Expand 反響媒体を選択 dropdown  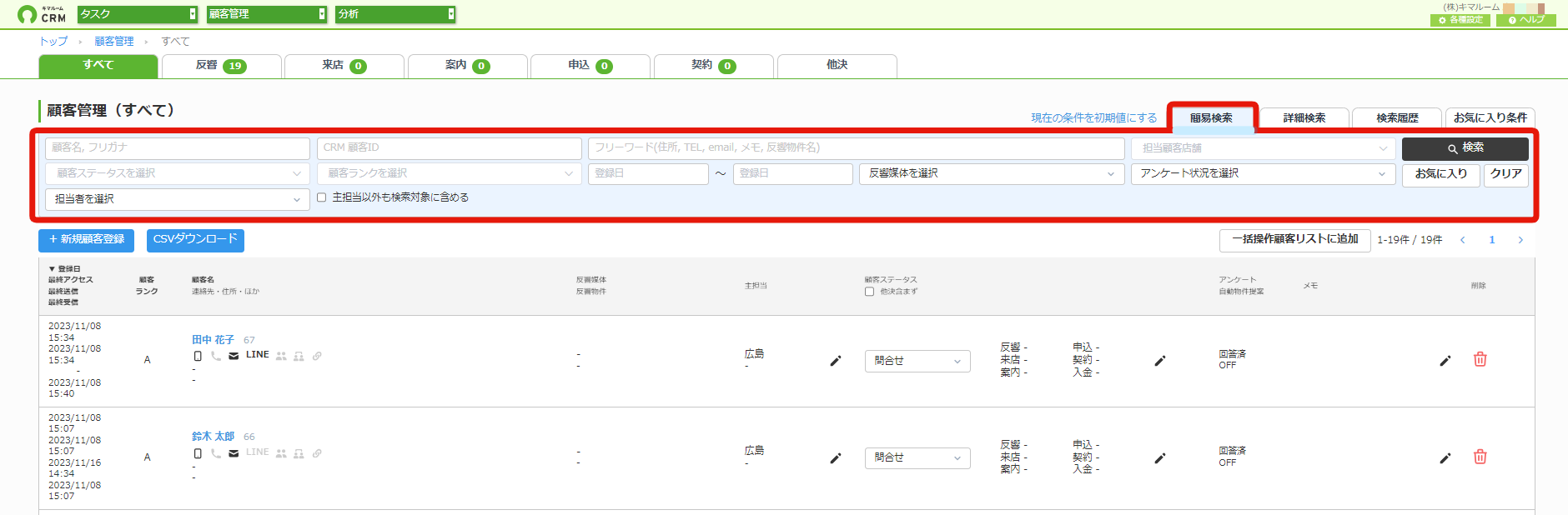pyautogui.click(x=992, y=173)
